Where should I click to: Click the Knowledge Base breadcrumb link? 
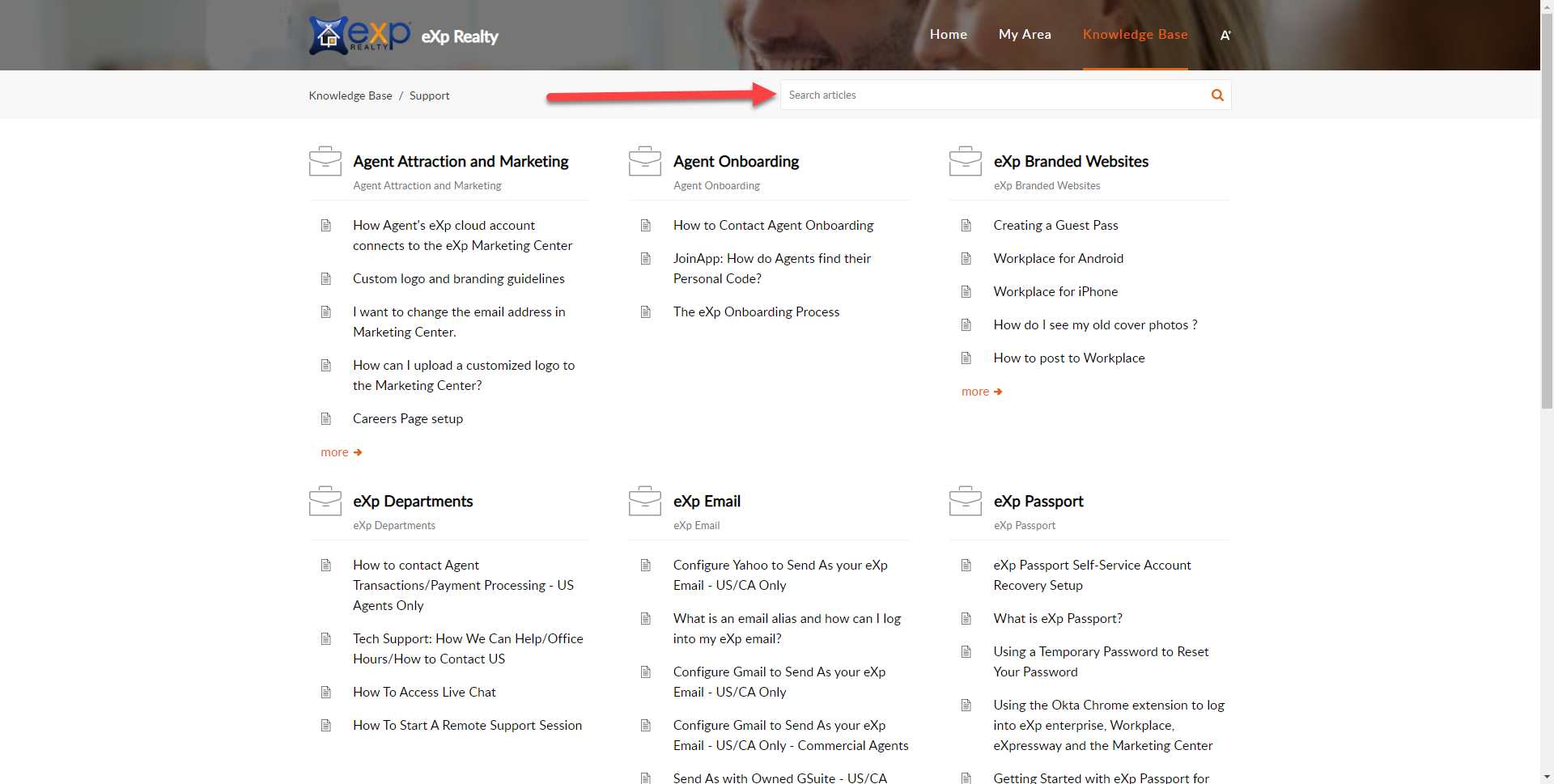350,95
